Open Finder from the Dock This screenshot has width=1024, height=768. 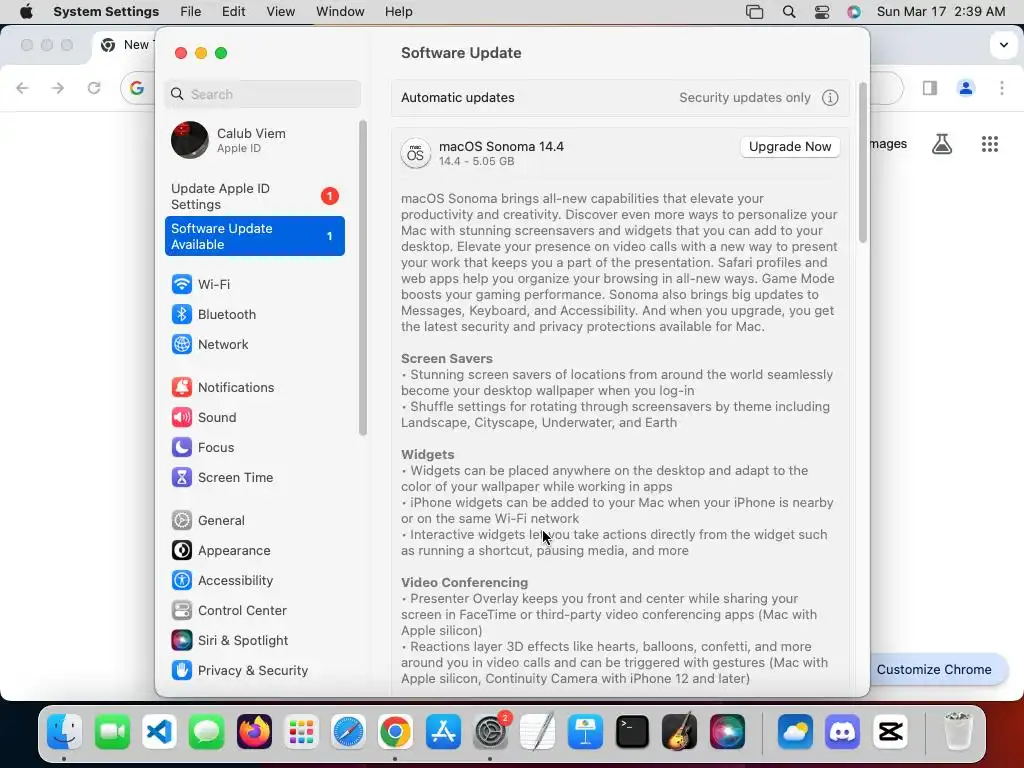65,731
